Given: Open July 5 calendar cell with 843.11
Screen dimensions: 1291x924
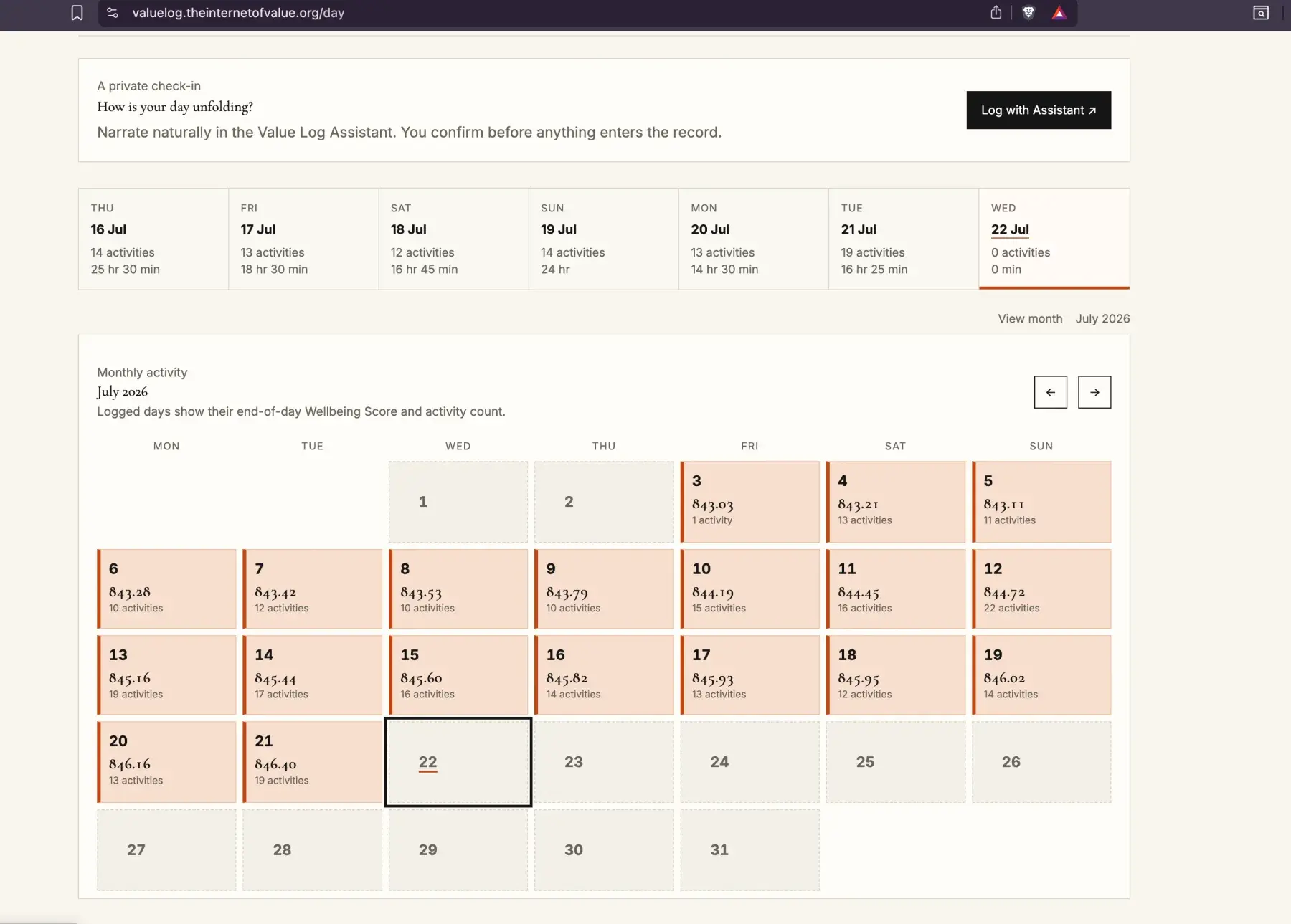Looking at the screenshot, I should [1041, 502].
